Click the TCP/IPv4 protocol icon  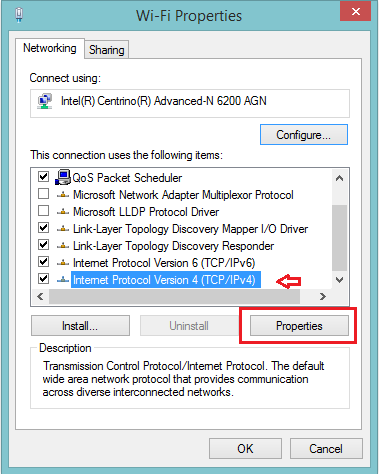[63, 280]
